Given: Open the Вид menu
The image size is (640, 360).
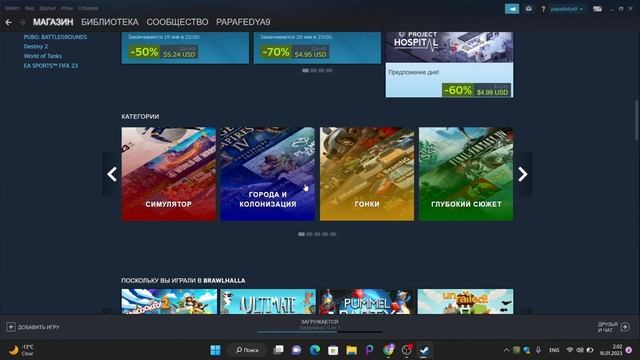Looking at the screenshot, I should tap(29, 8).
